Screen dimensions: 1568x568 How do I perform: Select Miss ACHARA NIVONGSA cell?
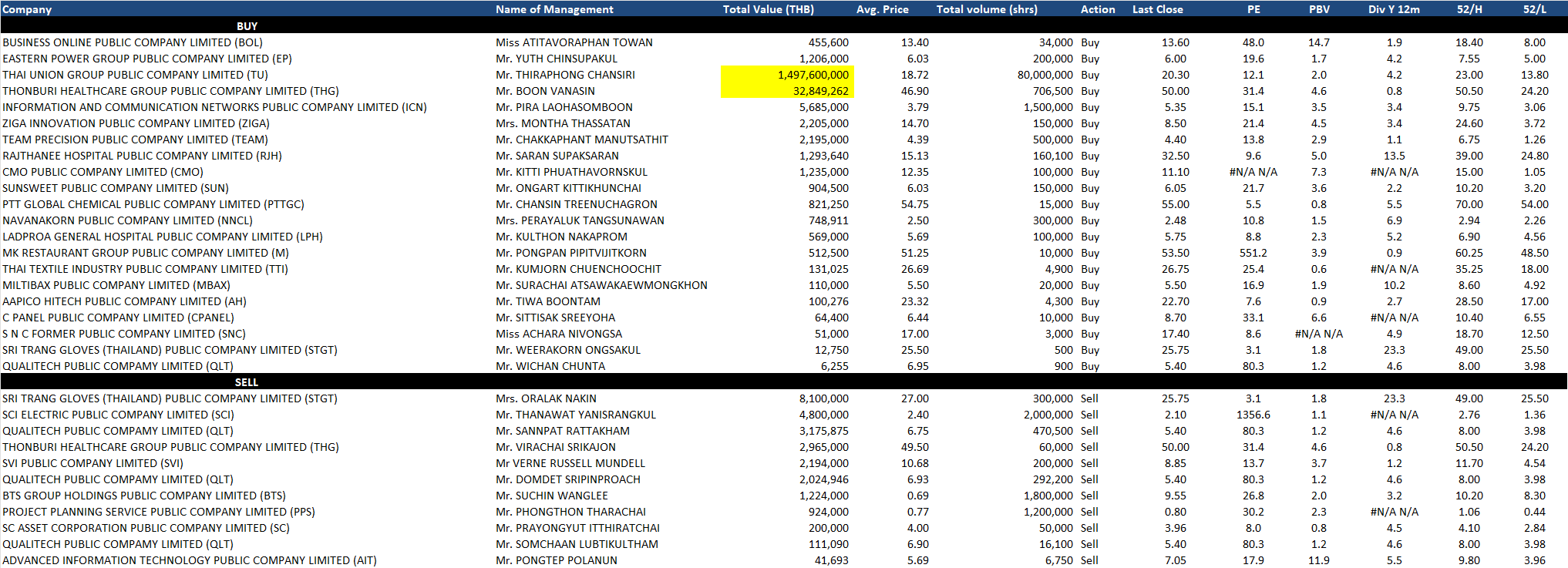pyautogui.click(x=559, y=334)
